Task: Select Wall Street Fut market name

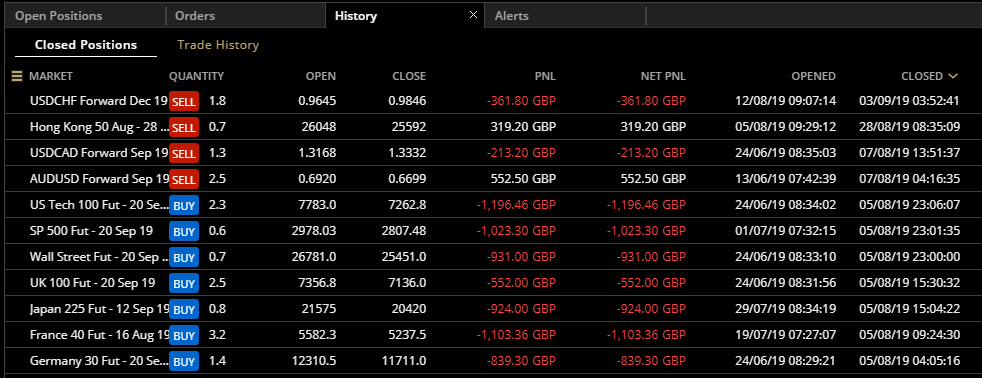Action: coord(99,257)
